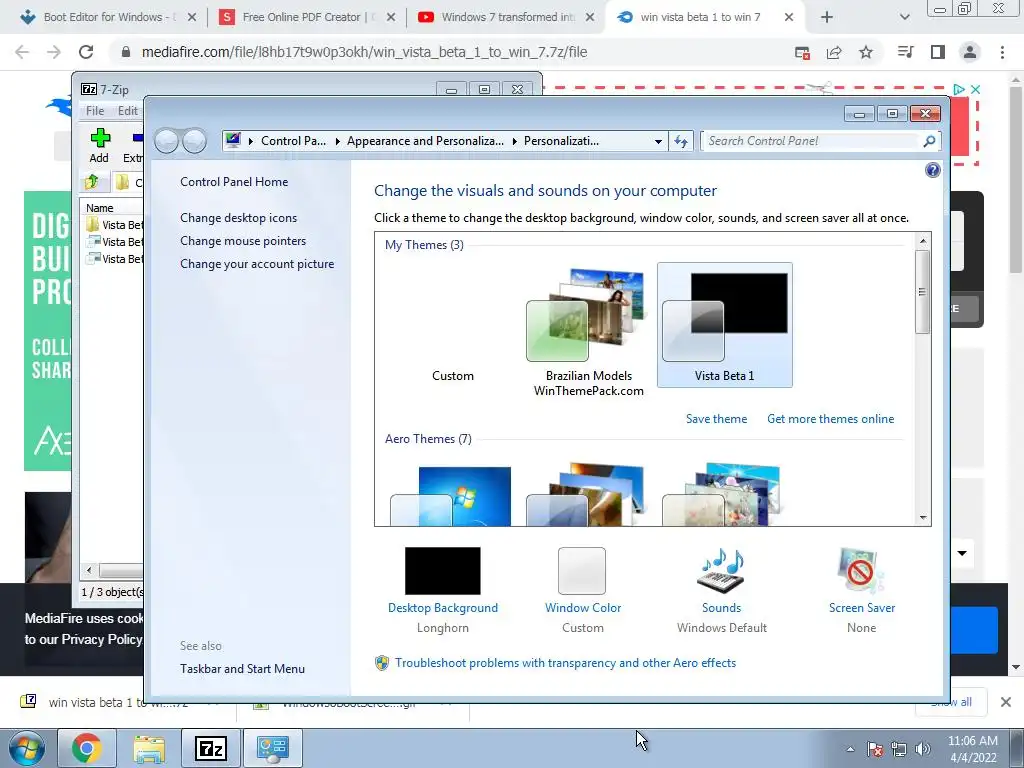The height and width of the screenshot is (768, 1024).
Task: Click the search magnifier in Control Panel
Action: pyautogui.click(x=929, y=141)
